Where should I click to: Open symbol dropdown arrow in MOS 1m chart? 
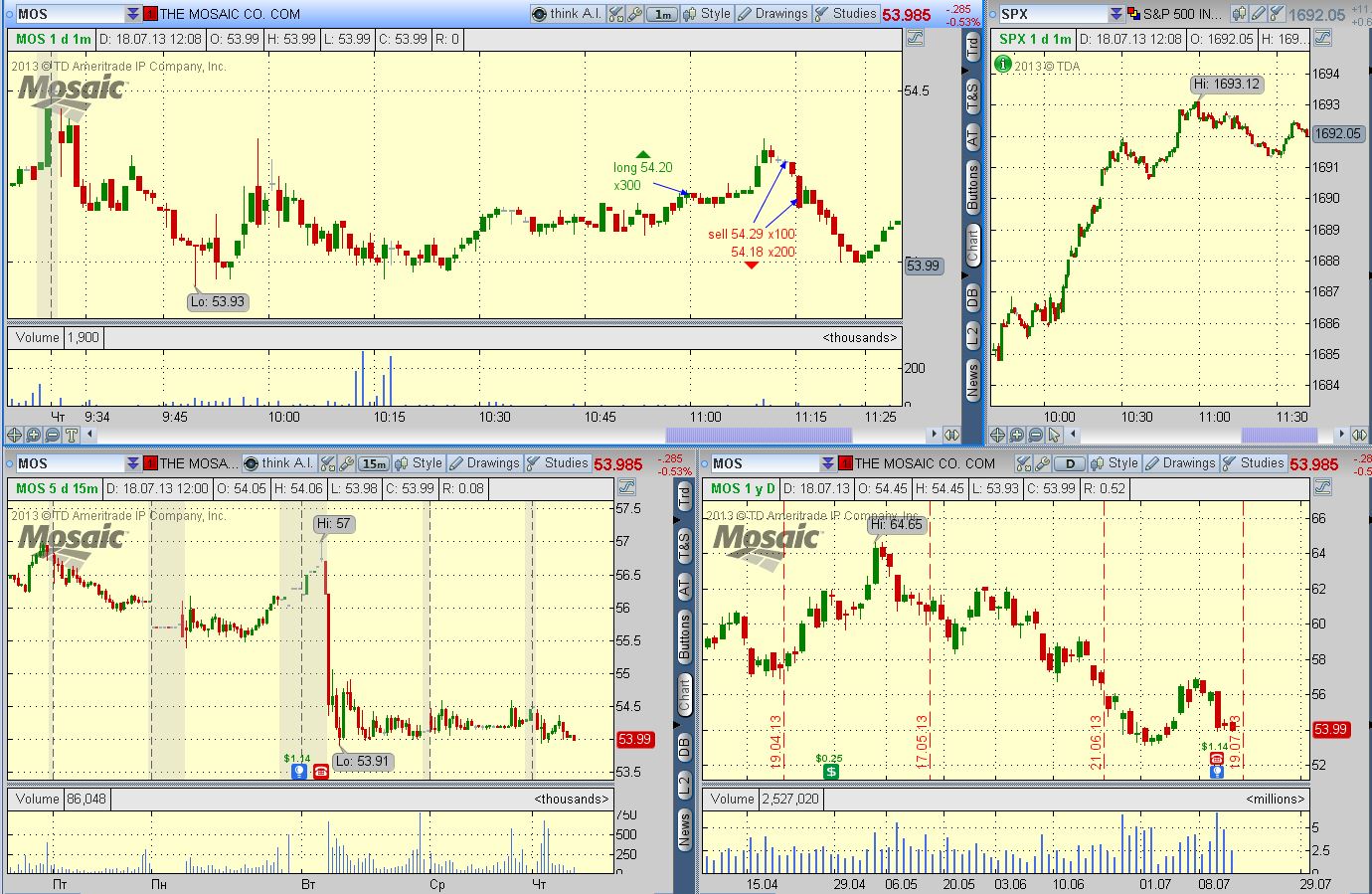(133, 14)
